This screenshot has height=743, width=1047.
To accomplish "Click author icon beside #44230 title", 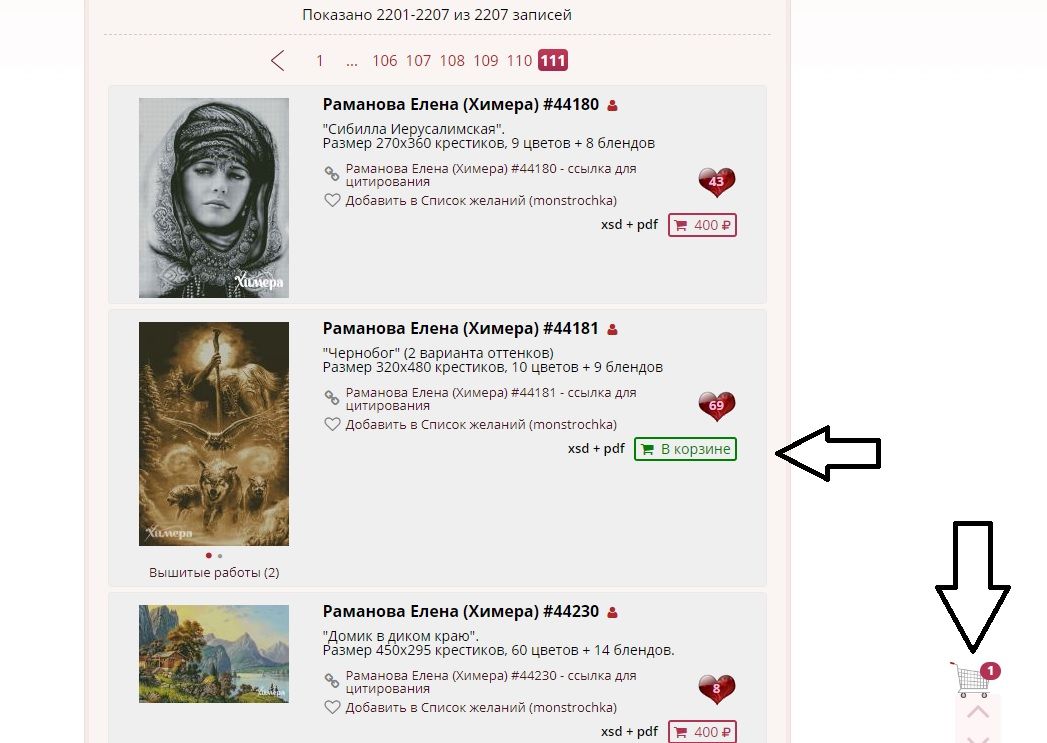I will point(612,612).
